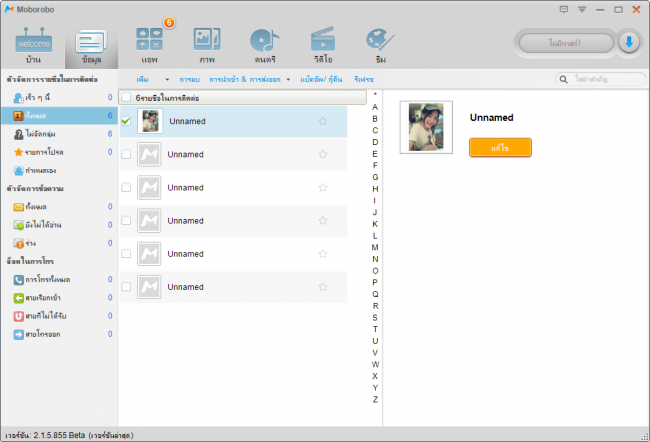
Task: Select ungrouped contacts (ไม่จัดกลุ่ม)
Action: (x=59, y=134)
